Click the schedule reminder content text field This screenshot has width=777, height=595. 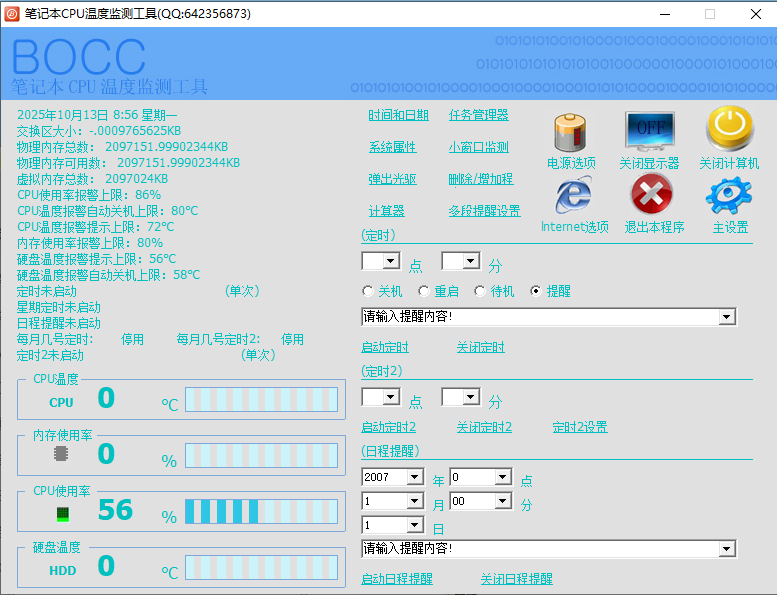540,549
